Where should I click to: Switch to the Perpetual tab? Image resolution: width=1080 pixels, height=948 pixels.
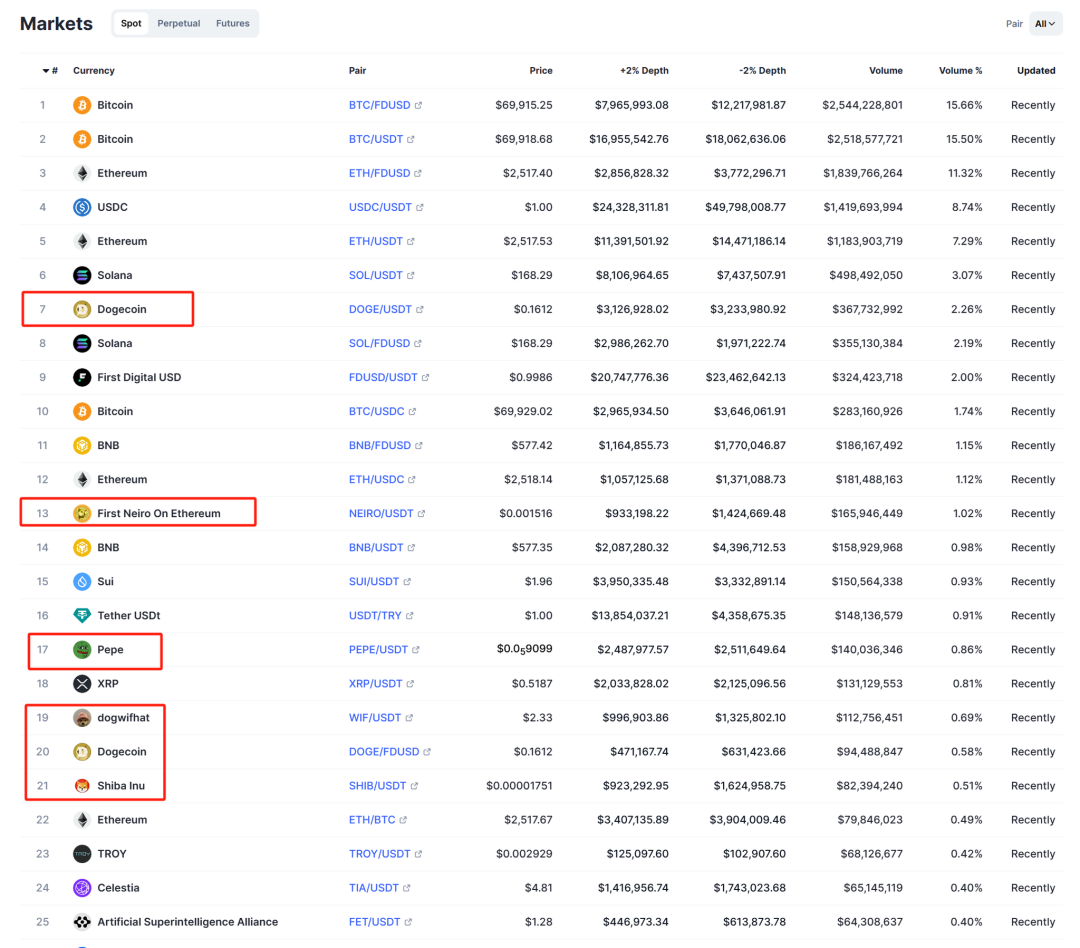tap(178, 22)
